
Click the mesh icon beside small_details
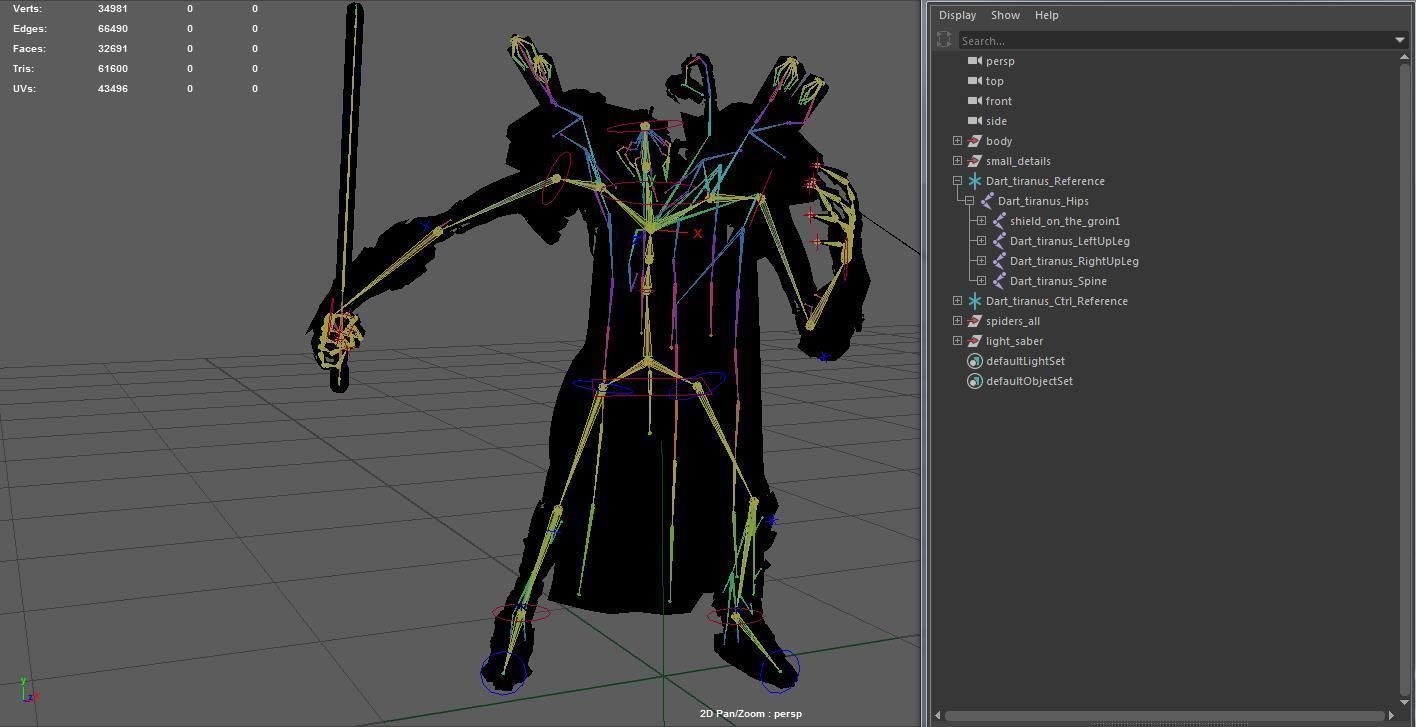974,161
